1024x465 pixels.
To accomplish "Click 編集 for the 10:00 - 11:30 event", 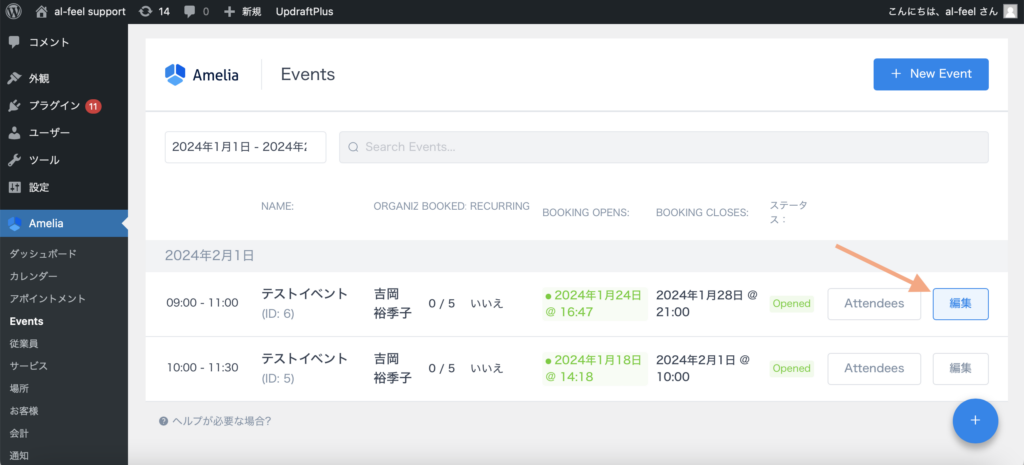I will coord(960,368).
